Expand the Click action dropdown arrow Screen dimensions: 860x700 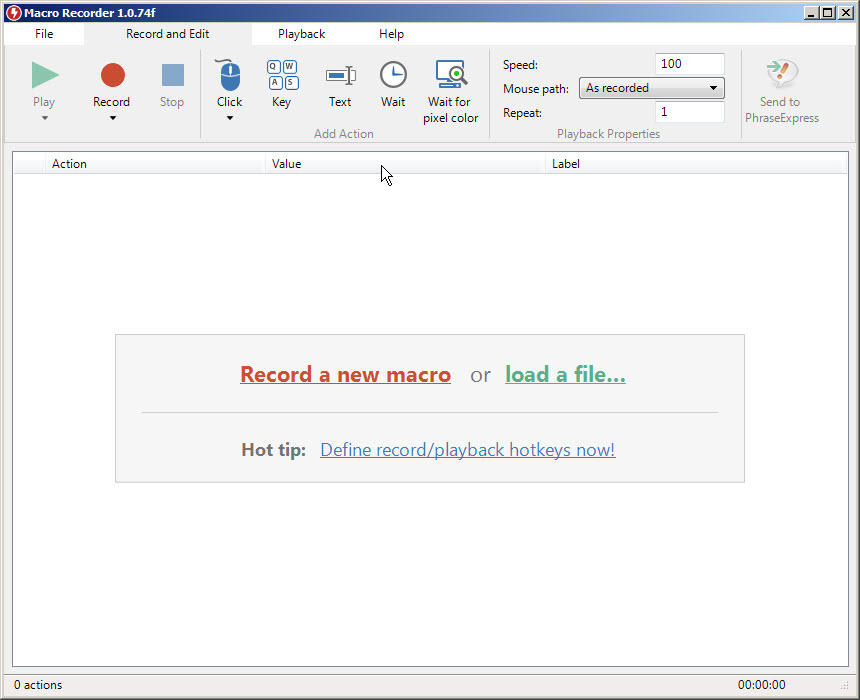[x=229, y=118]
